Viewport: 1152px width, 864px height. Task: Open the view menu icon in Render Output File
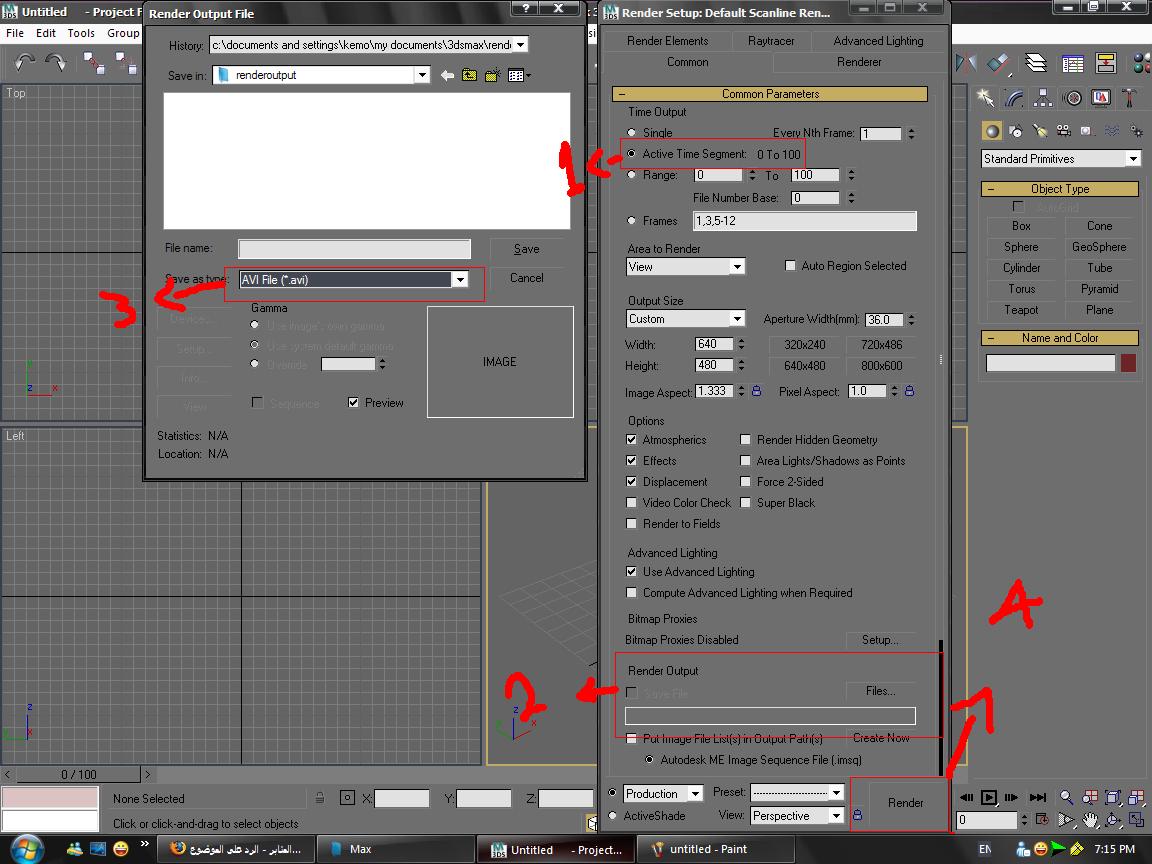pyautogui.click(x=519, y=75)
